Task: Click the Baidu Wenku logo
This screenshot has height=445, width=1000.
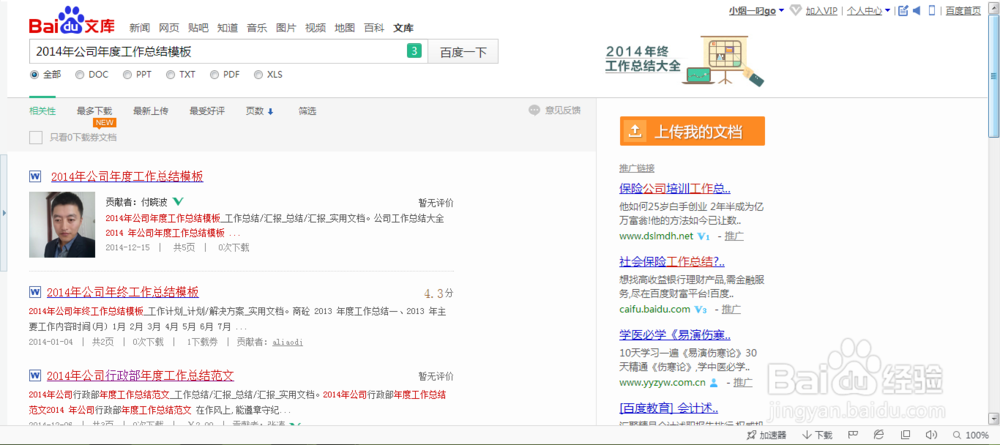Action: 71,21
